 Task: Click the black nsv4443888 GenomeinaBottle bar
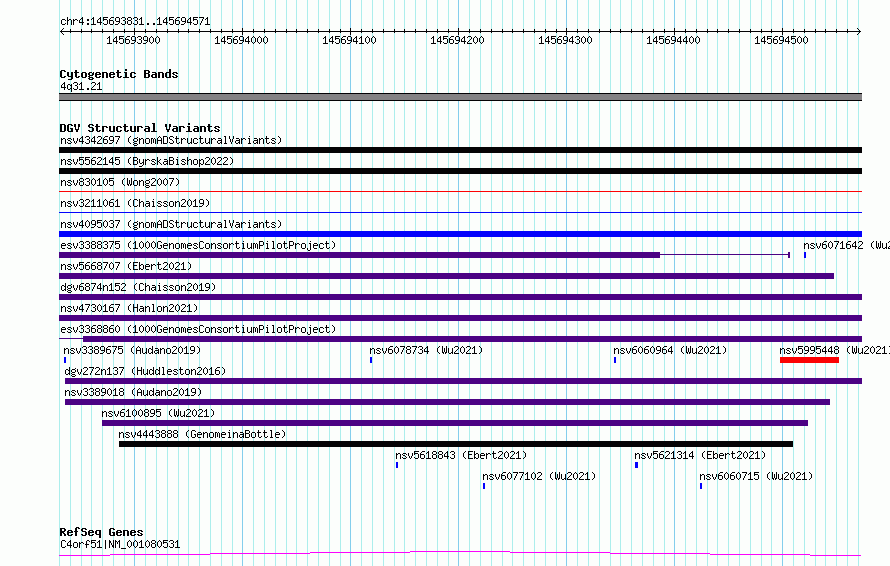click(x=456, y=444)
